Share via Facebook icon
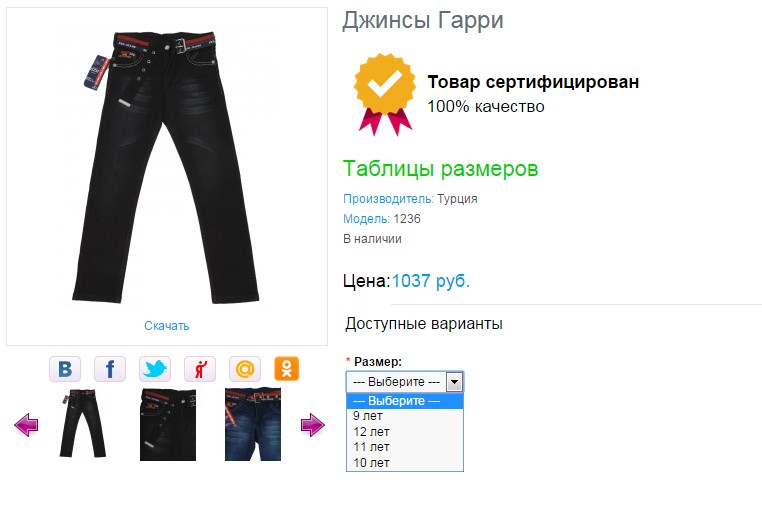Screen dimensions: 762x524 (110, 369)
